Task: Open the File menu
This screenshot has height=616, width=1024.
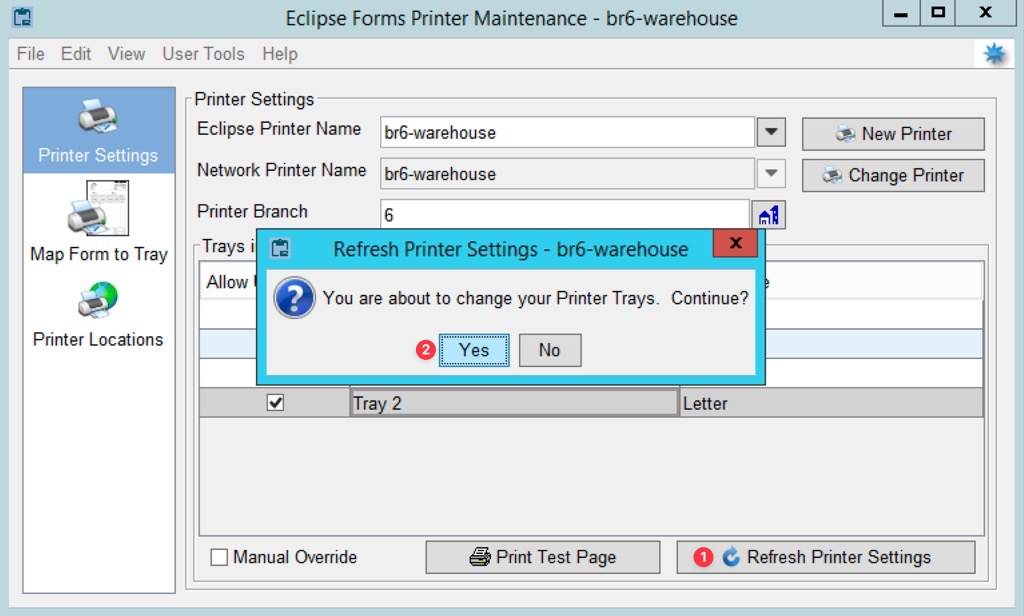Action: (x=31, y=54)
